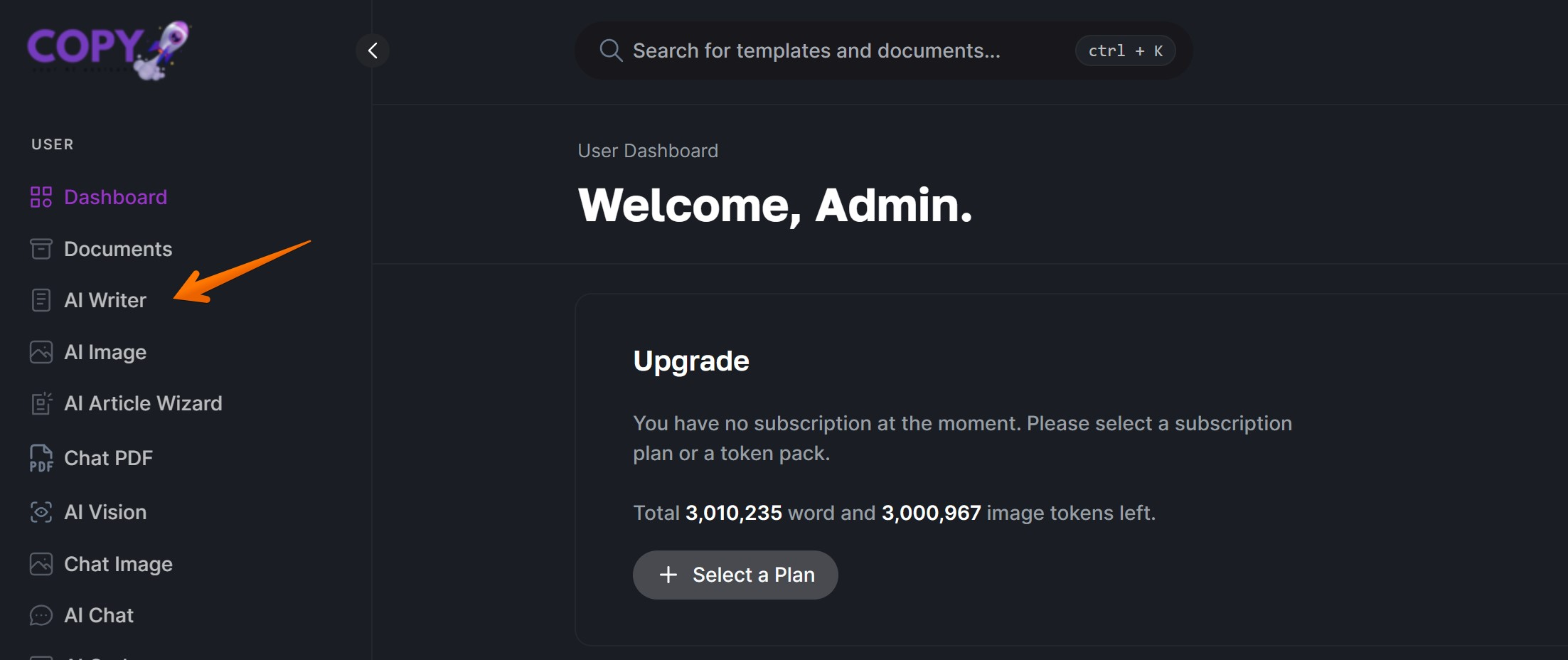
Task: Click the Chat PDF file icon
Action: tap(41, 458)
